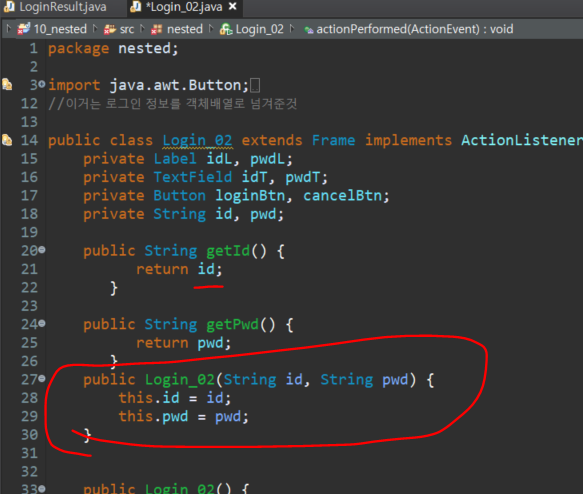
Task: Collapse the Login_02 constructor at line 27
Action: [x=42, y=378]
